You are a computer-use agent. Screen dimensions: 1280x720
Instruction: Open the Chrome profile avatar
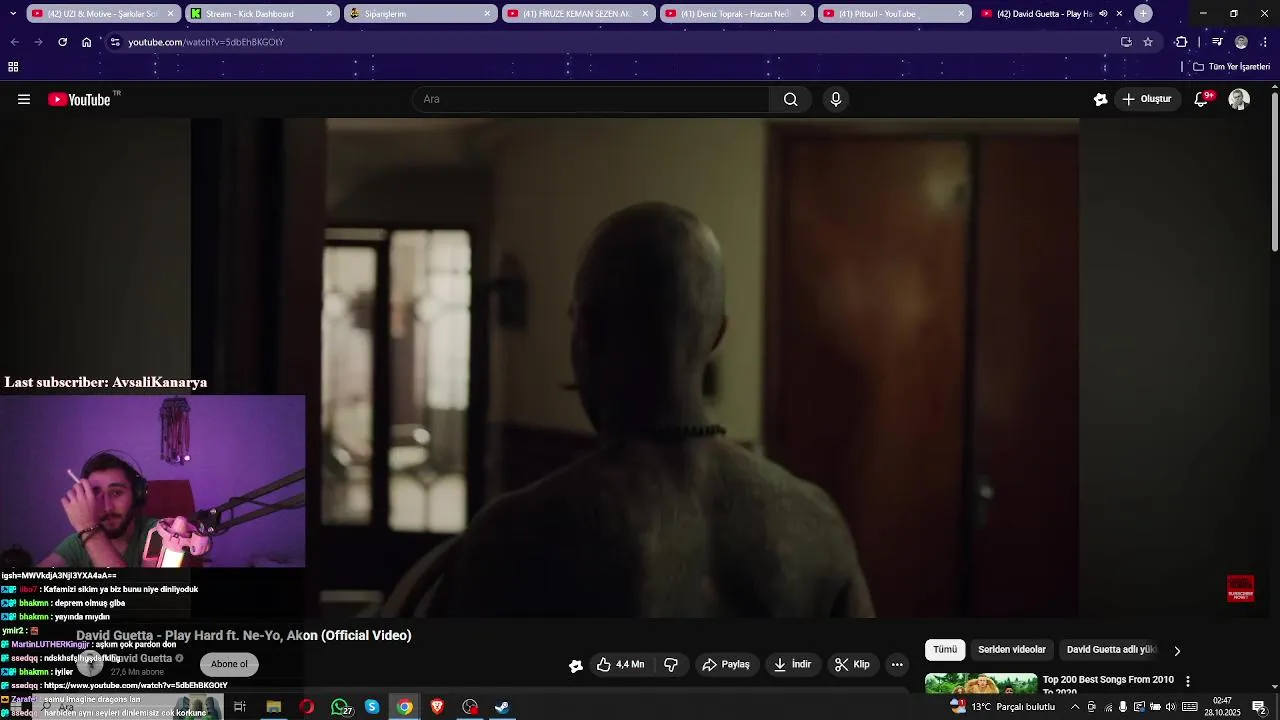click(1241, 42)
